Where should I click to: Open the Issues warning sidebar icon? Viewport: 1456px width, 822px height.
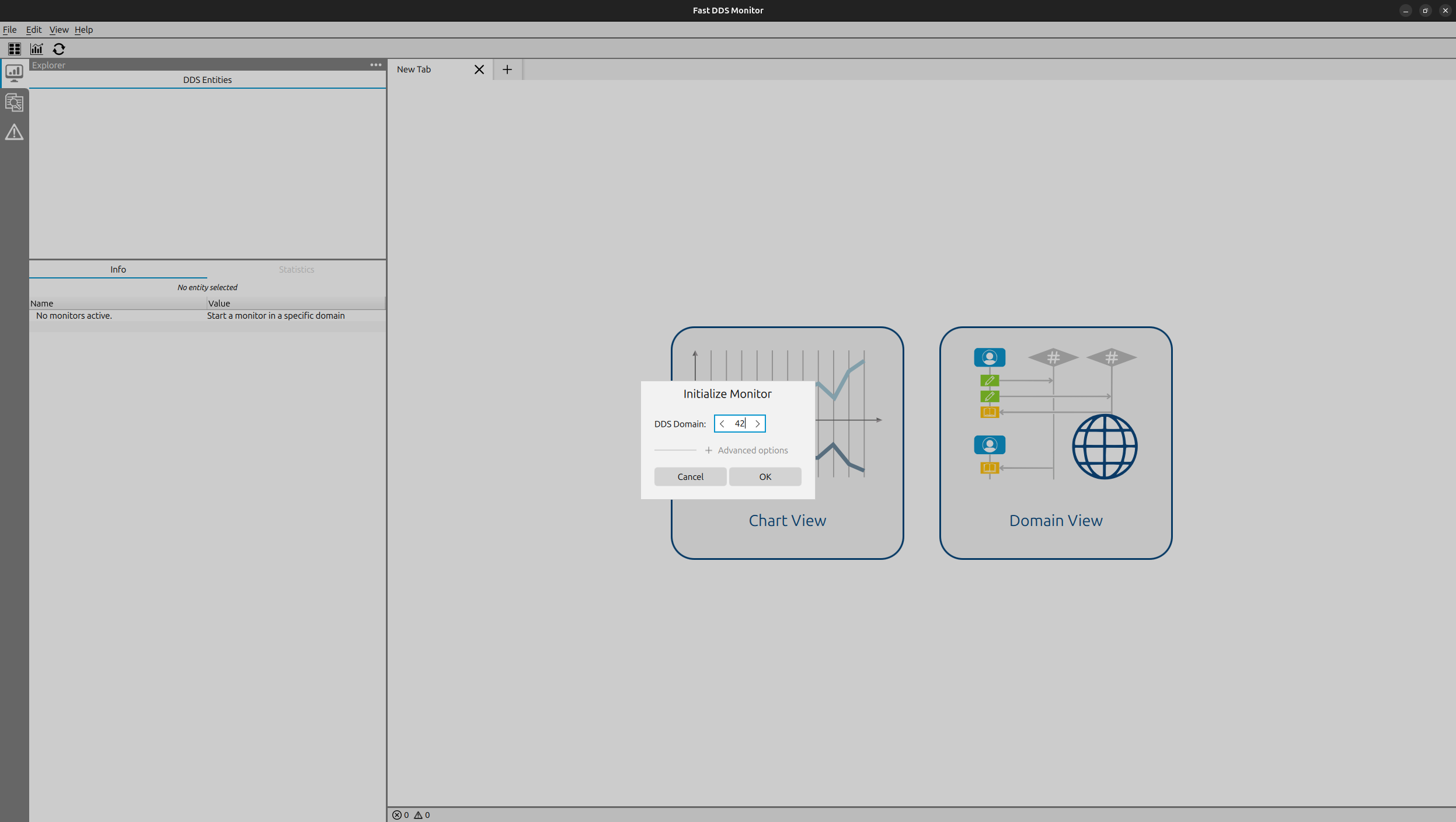point(13,133)
